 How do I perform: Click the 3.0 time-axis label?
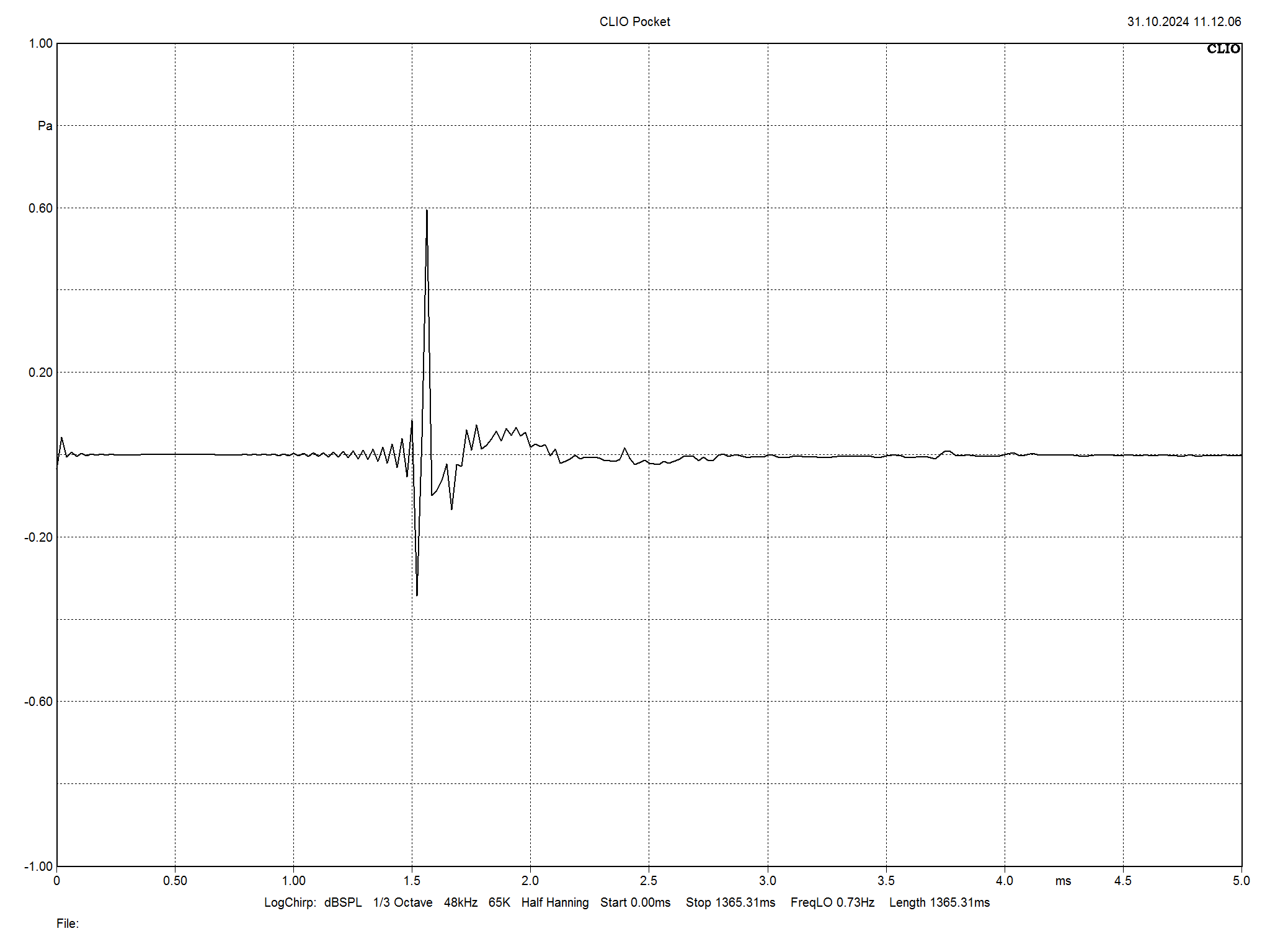768,881
